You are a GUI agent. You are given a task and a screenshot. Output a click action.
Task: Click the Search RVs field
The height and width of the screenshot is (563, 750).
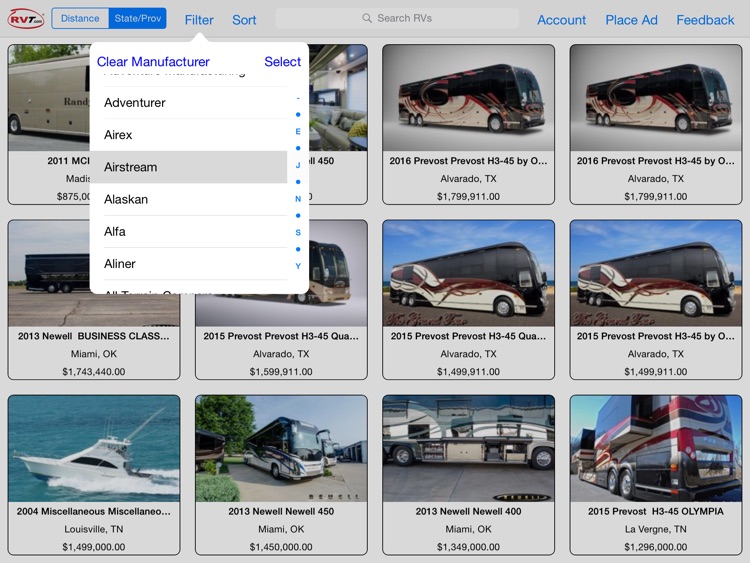coord(397,18)
